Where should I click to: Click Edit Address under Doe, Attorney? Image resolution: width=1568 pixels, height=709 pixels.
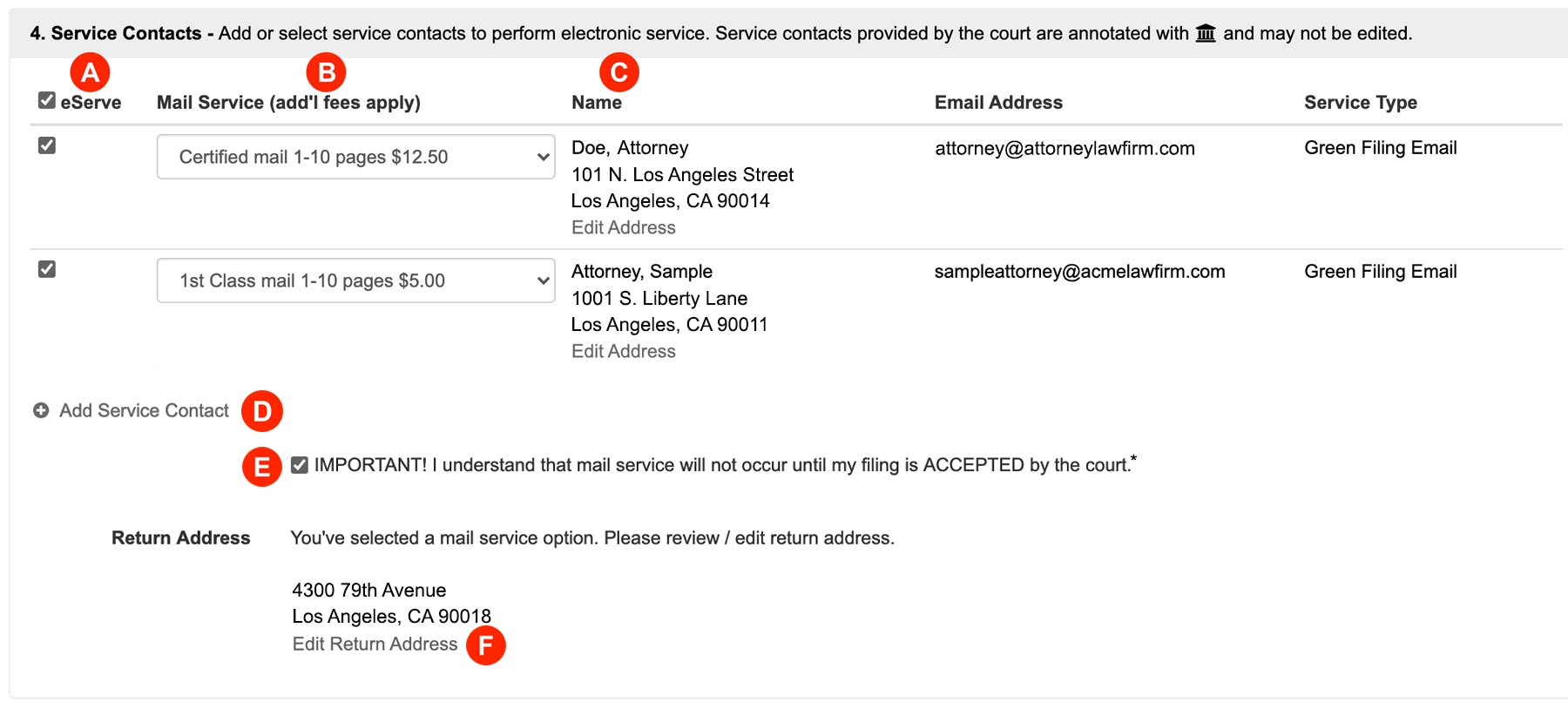[x=624, y=227]
